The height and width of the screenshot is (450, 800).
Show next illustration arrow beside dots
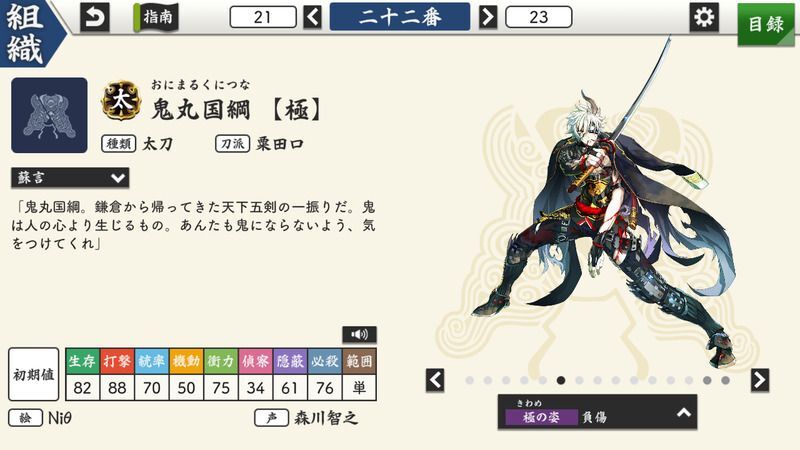coord(760,380)
